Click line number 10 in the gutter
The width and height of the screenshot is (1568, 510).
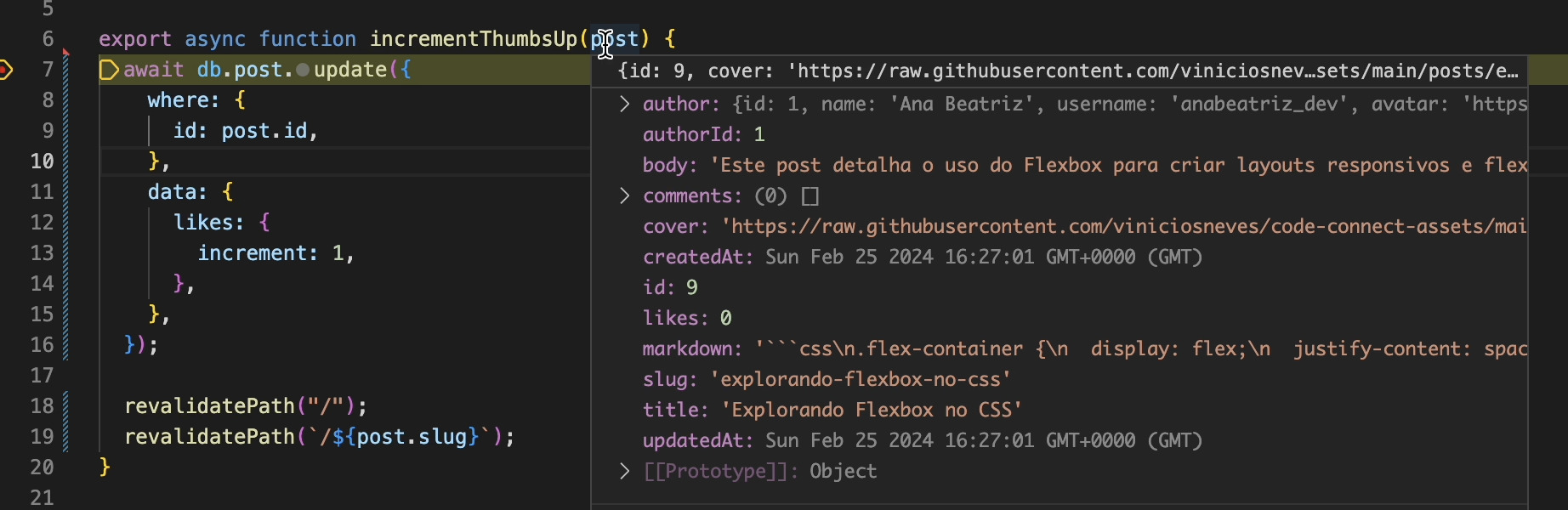tap(43, 161)
